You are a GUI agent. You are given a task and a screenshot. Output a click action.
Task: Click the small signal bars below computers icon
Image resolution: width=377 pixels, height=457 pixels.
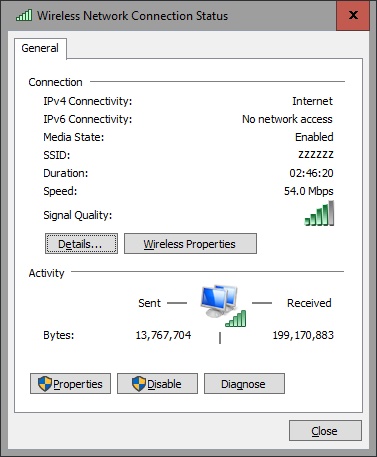(x=236, y=318)
